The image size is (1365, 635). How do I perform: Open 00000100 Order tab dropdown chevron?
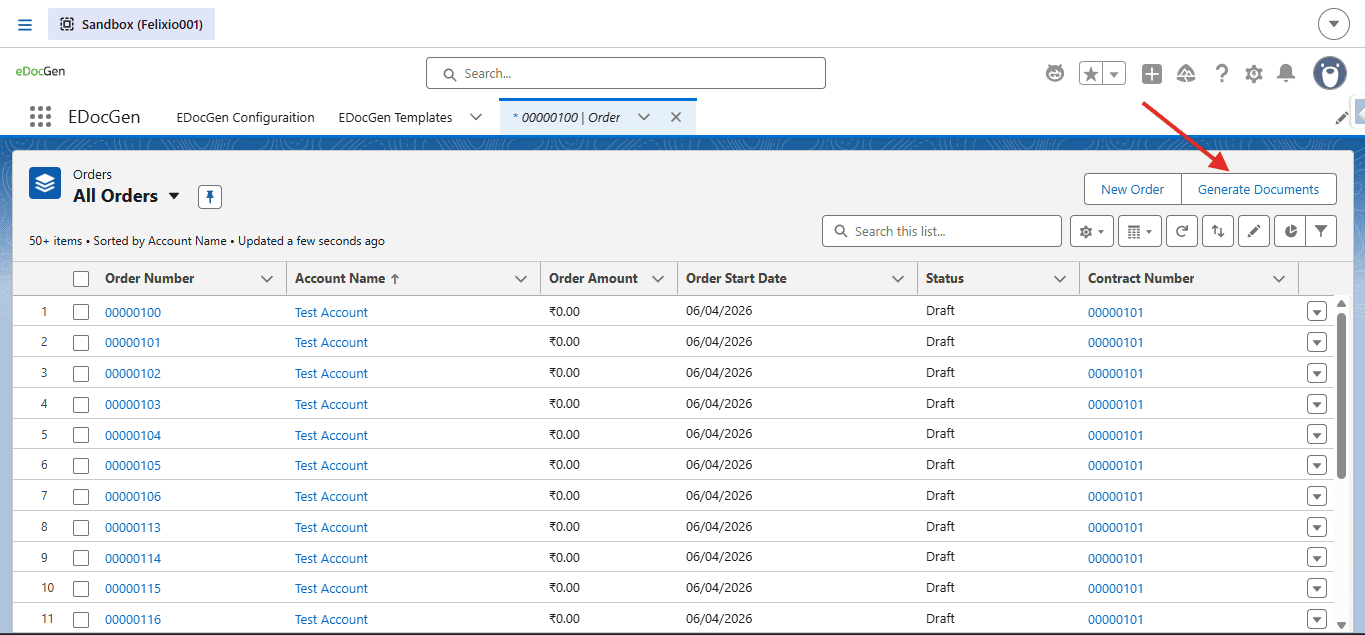click(644, 117)
